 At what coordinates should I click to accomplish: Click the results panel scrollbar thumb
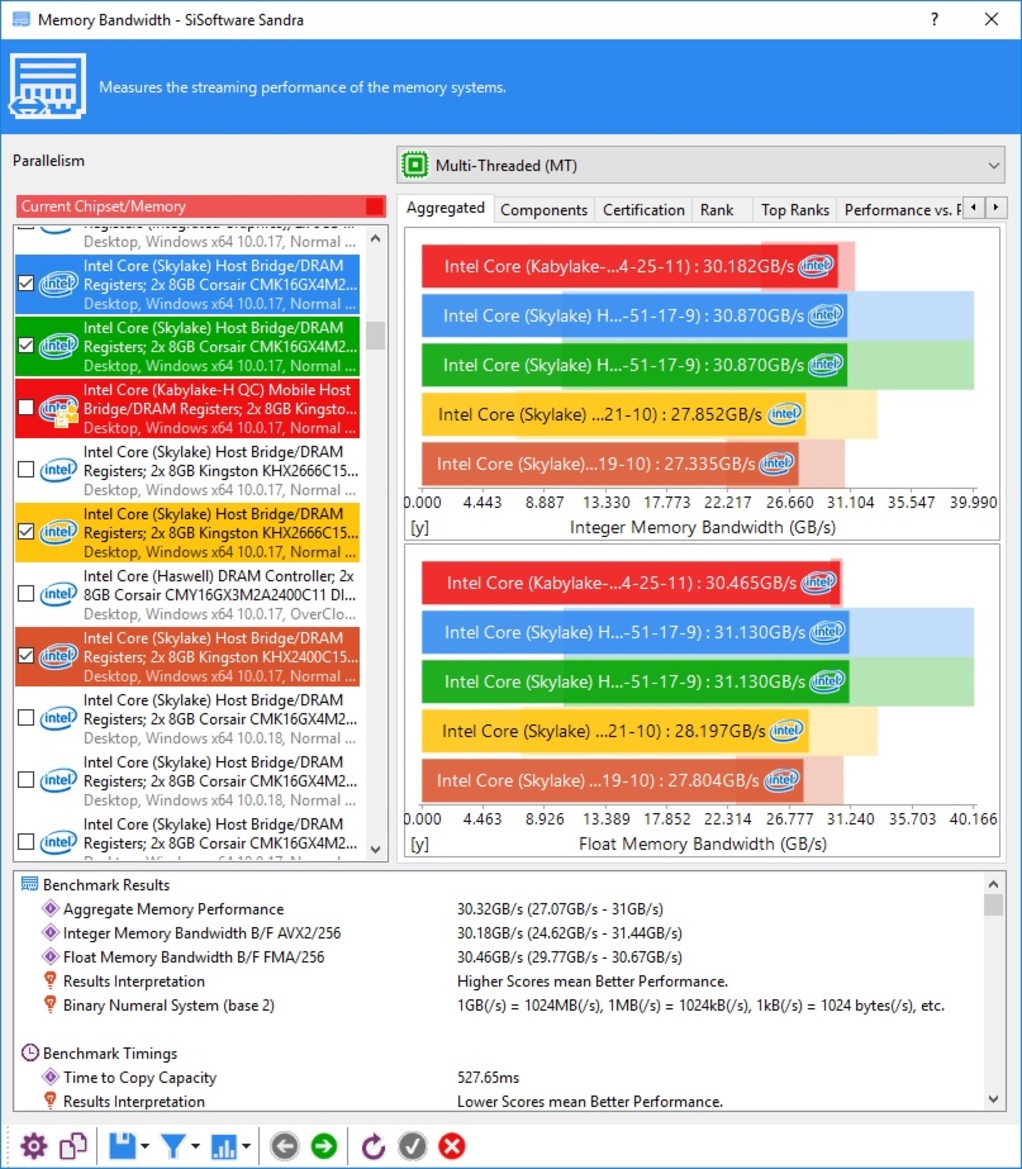(993, 904)
